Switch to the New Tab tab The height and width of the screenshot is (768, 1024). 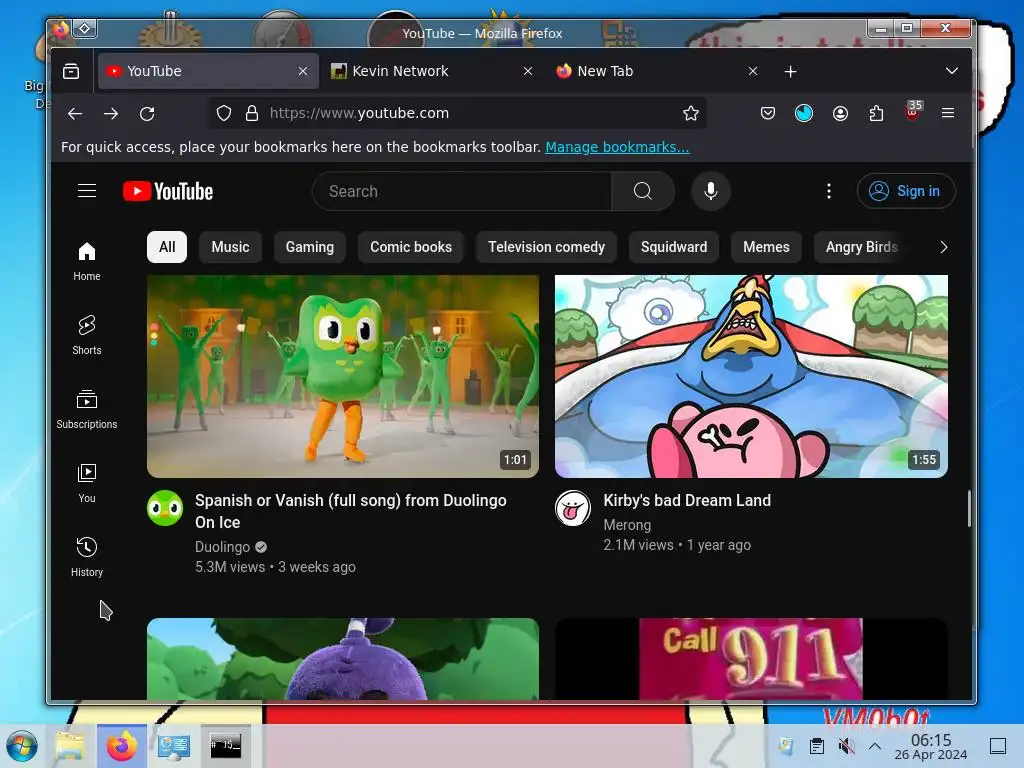(x=658, y=71)
